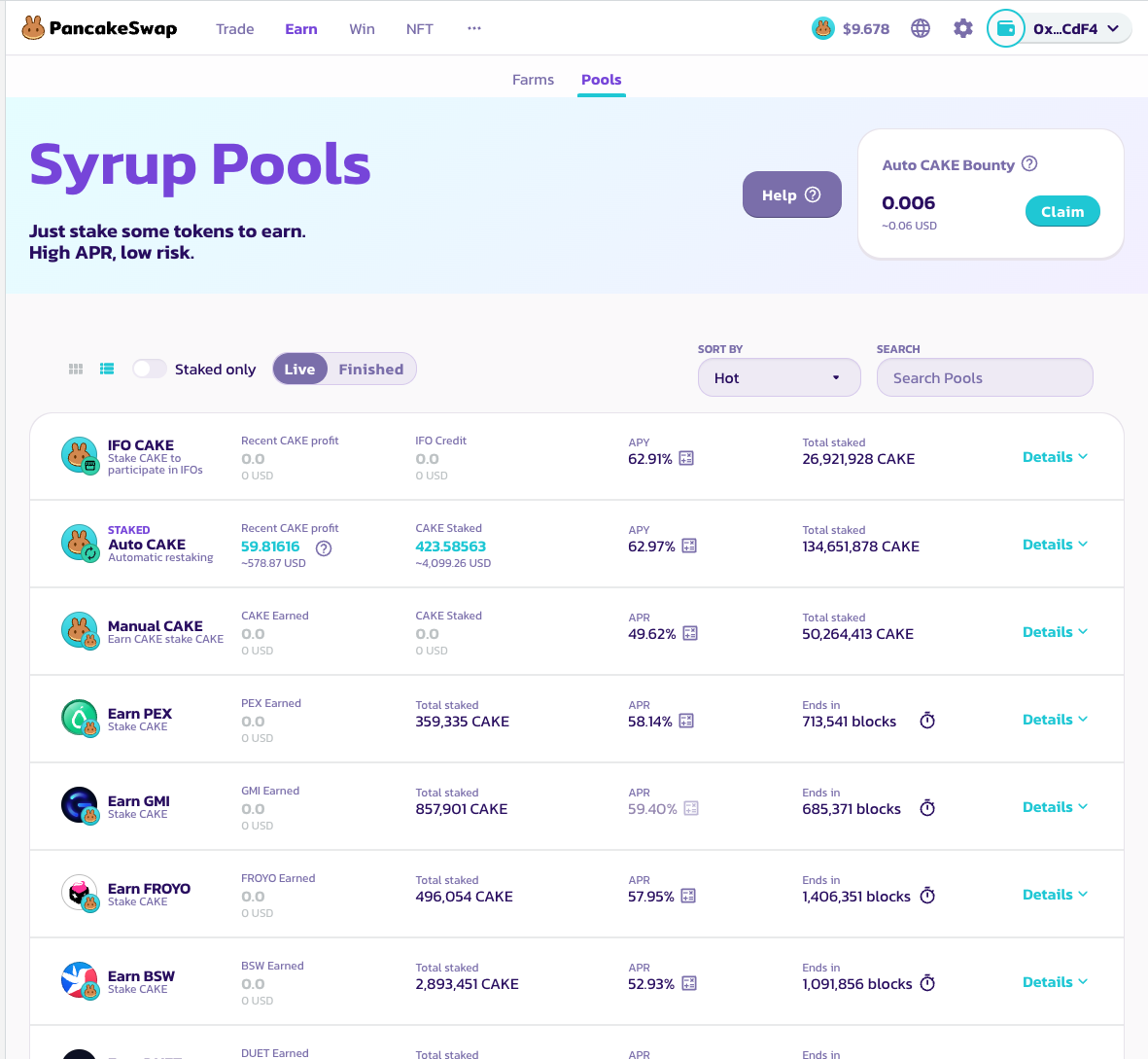Viewport: 1148px width, 1059px height.
Task: Click the timer icon for Earn PEX
Action: click(927, 721)
